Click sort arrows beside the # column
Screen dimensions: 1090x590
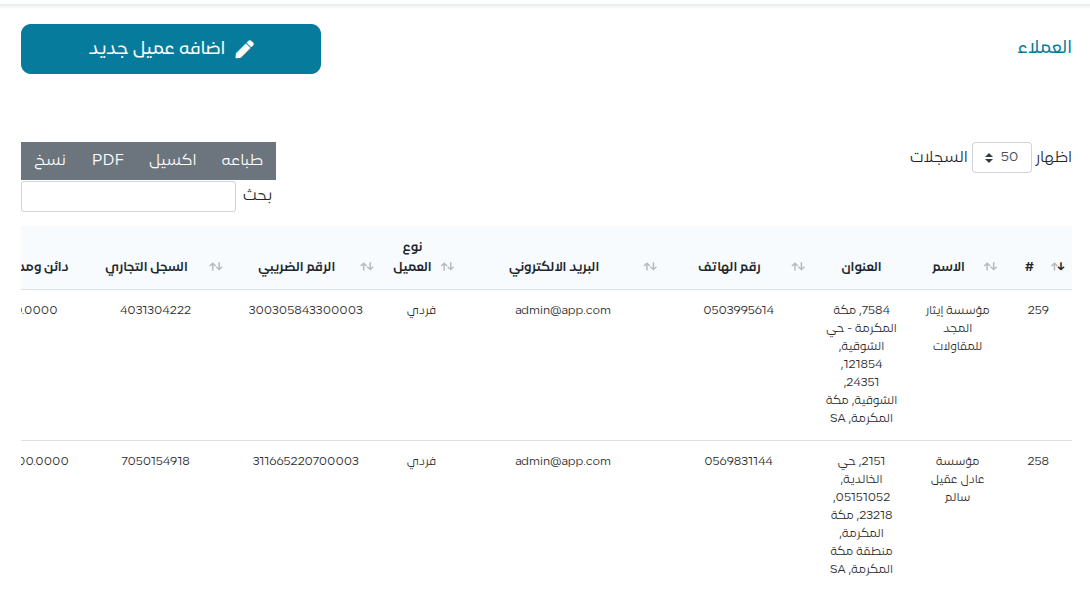tap(1059, 267)
